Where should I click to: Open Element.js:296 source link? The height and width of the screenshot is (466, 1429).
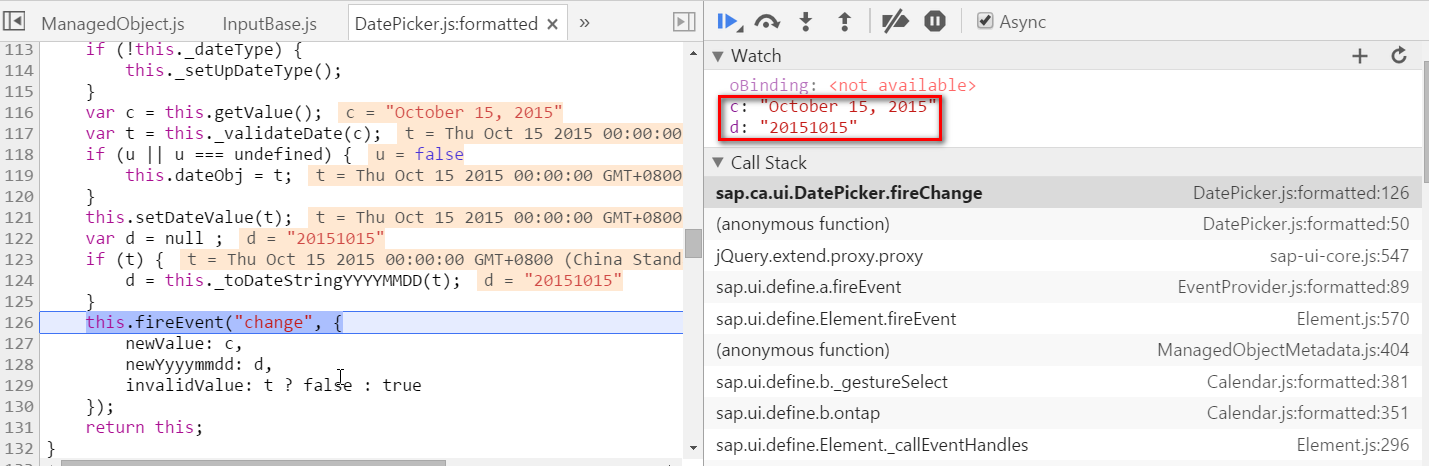pyautogui.click(x=1353, y=446)
